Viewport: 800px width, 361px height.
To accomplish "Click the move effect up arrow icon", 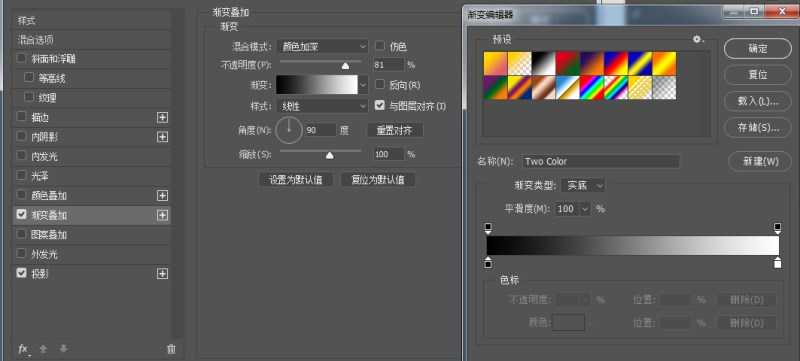I will pos(43,349).
